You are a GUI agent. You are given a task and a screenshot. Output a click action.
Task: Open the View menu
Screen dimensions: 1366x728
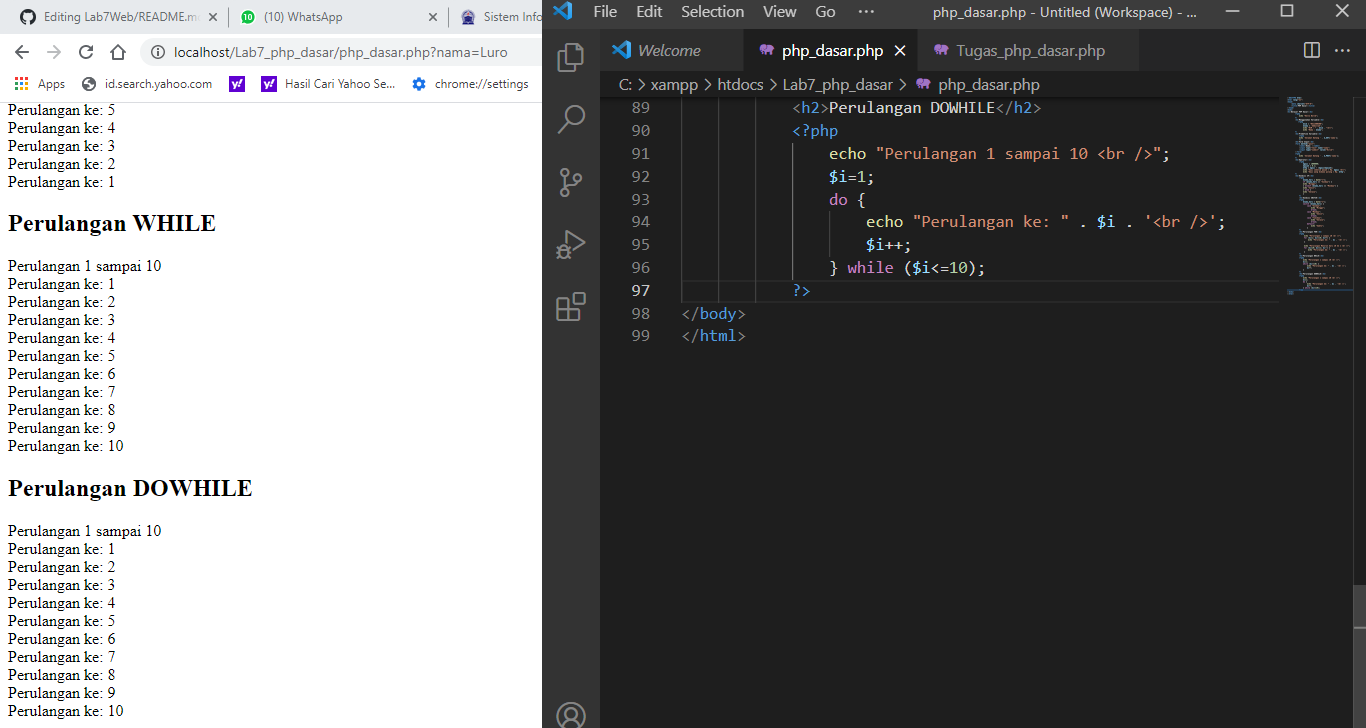click(x=780, y=12)
